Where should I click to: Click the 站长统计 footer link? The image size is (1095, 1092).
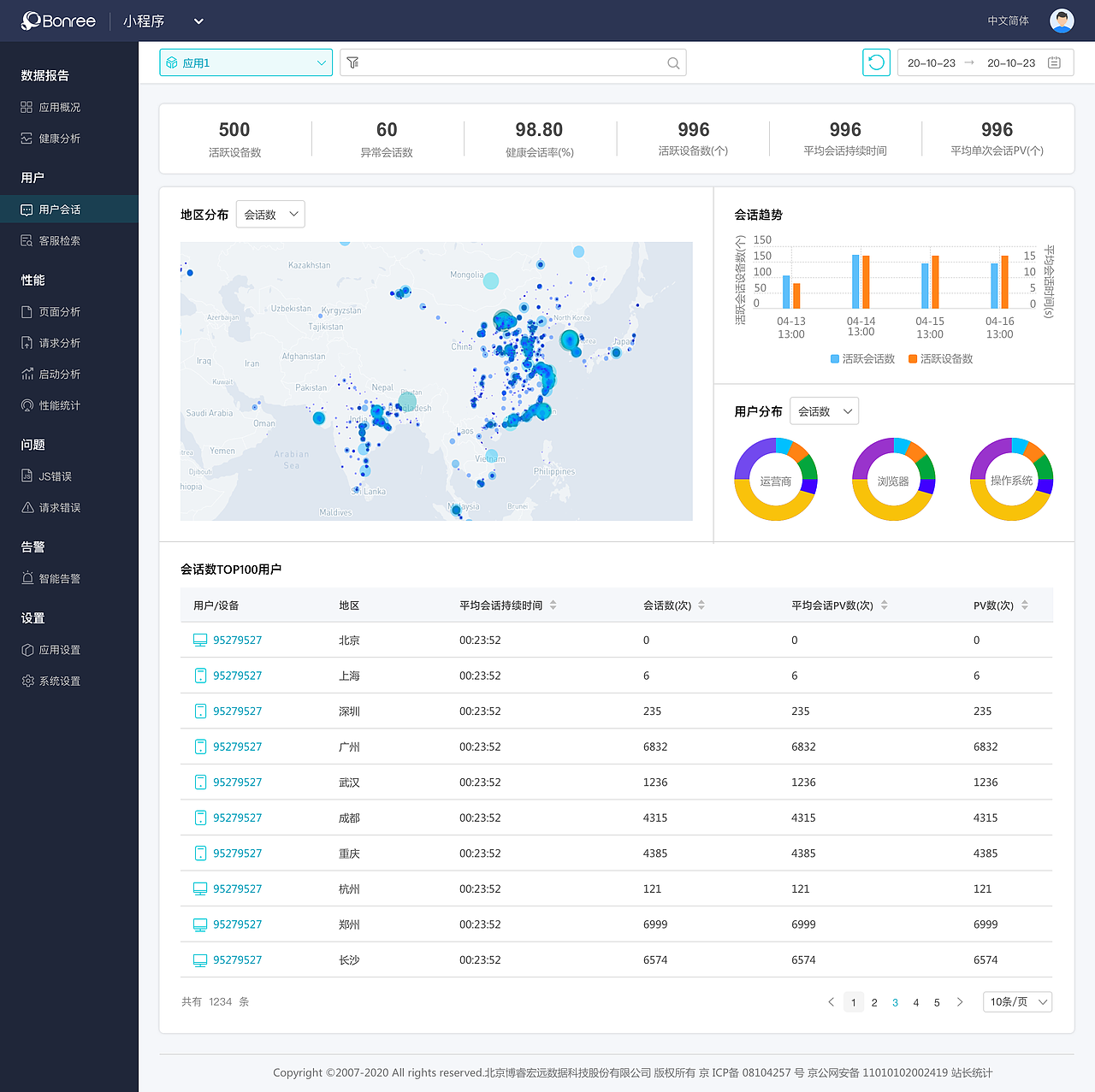(x=972, y=1072)
